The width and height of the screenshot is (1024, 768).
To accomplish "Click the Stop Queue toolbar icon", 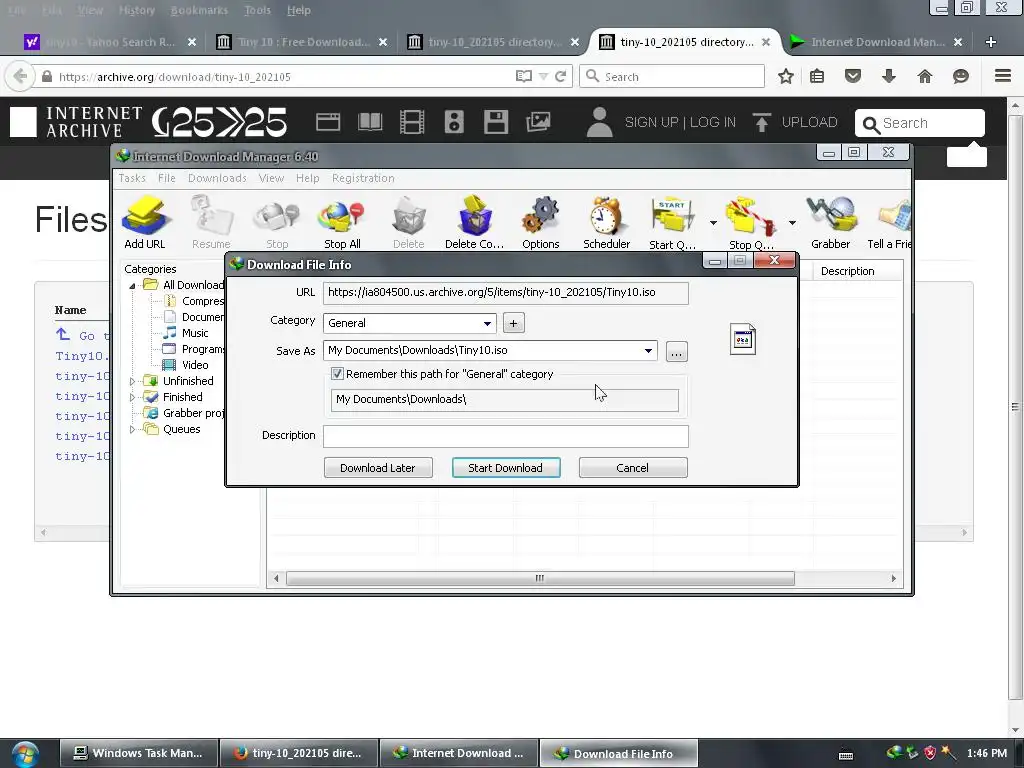I will coord(751,222).
